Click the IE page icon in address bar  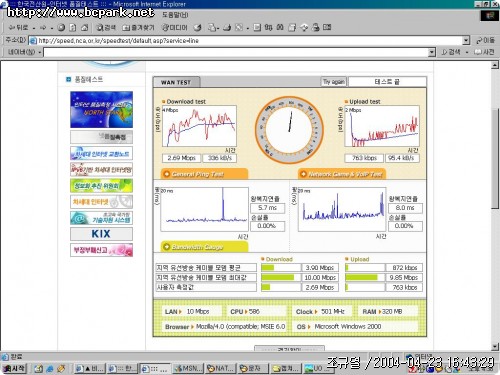pos(33,41)
